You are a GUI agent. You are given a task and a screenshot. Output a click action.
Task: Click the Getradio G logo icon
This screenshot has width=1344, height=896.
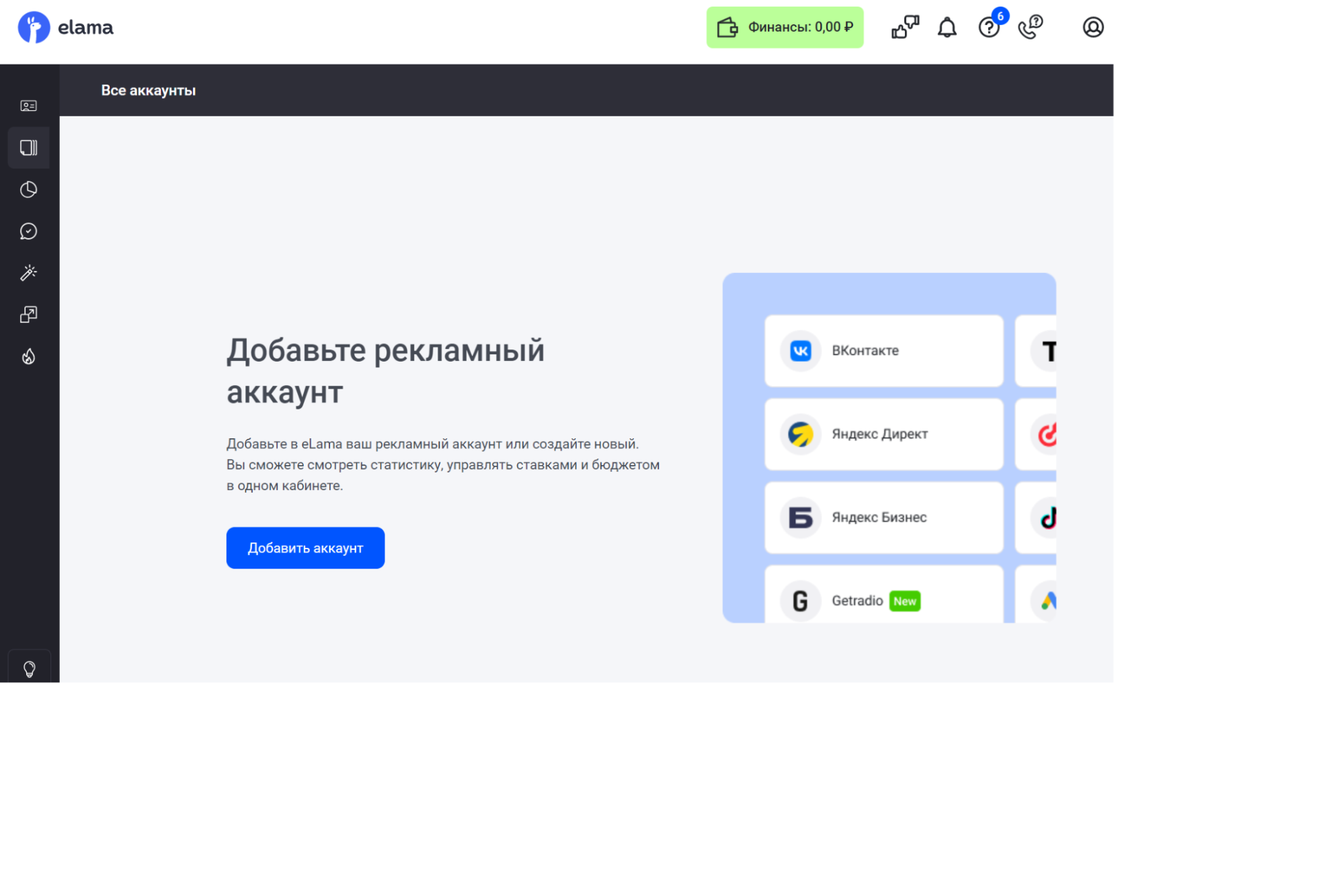(x=800, y=601)
